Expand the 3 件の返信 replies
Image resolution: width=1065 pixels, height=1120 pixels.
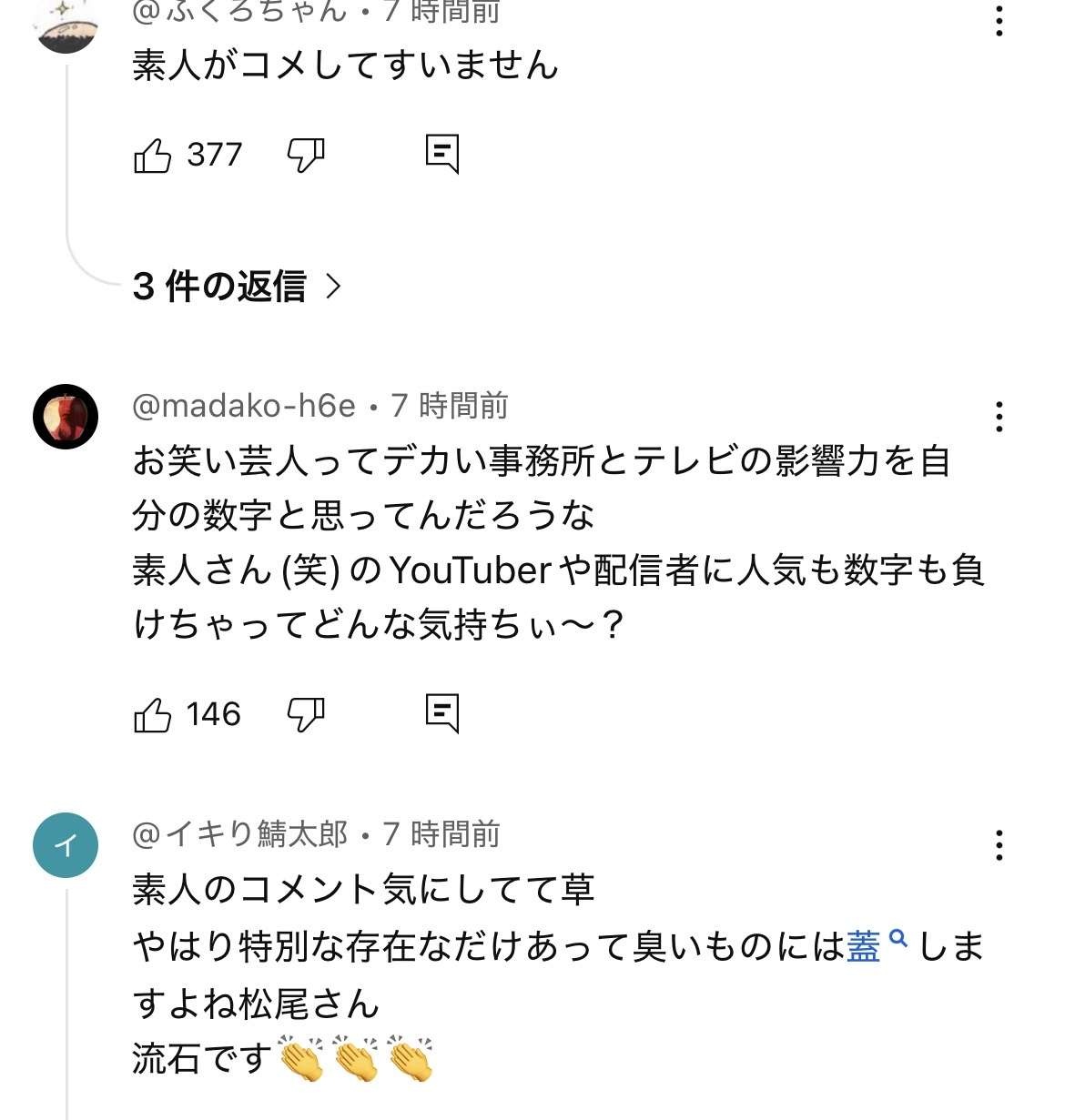click(237, 287)
